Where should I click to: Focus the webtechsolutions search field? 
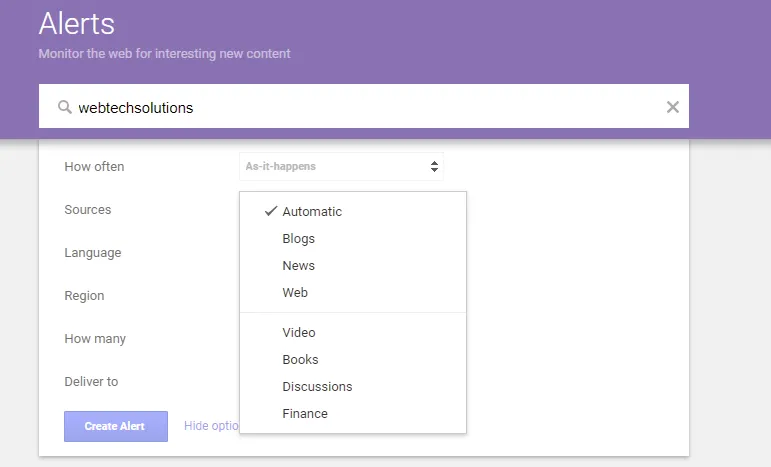pos(364,106)
